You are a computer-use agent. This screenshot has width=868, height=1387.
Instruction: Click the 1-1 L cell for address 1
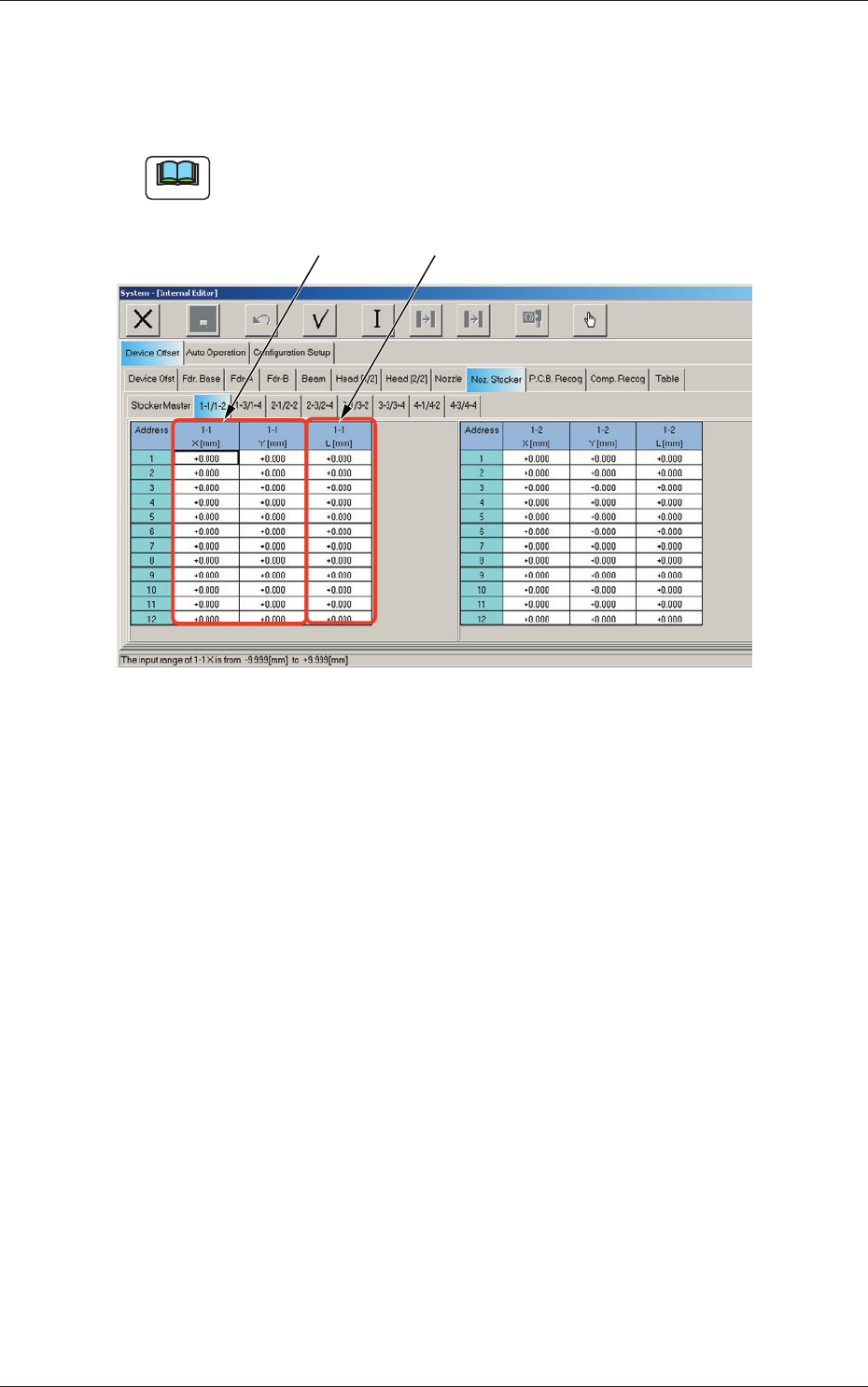(x=339, y=458)
